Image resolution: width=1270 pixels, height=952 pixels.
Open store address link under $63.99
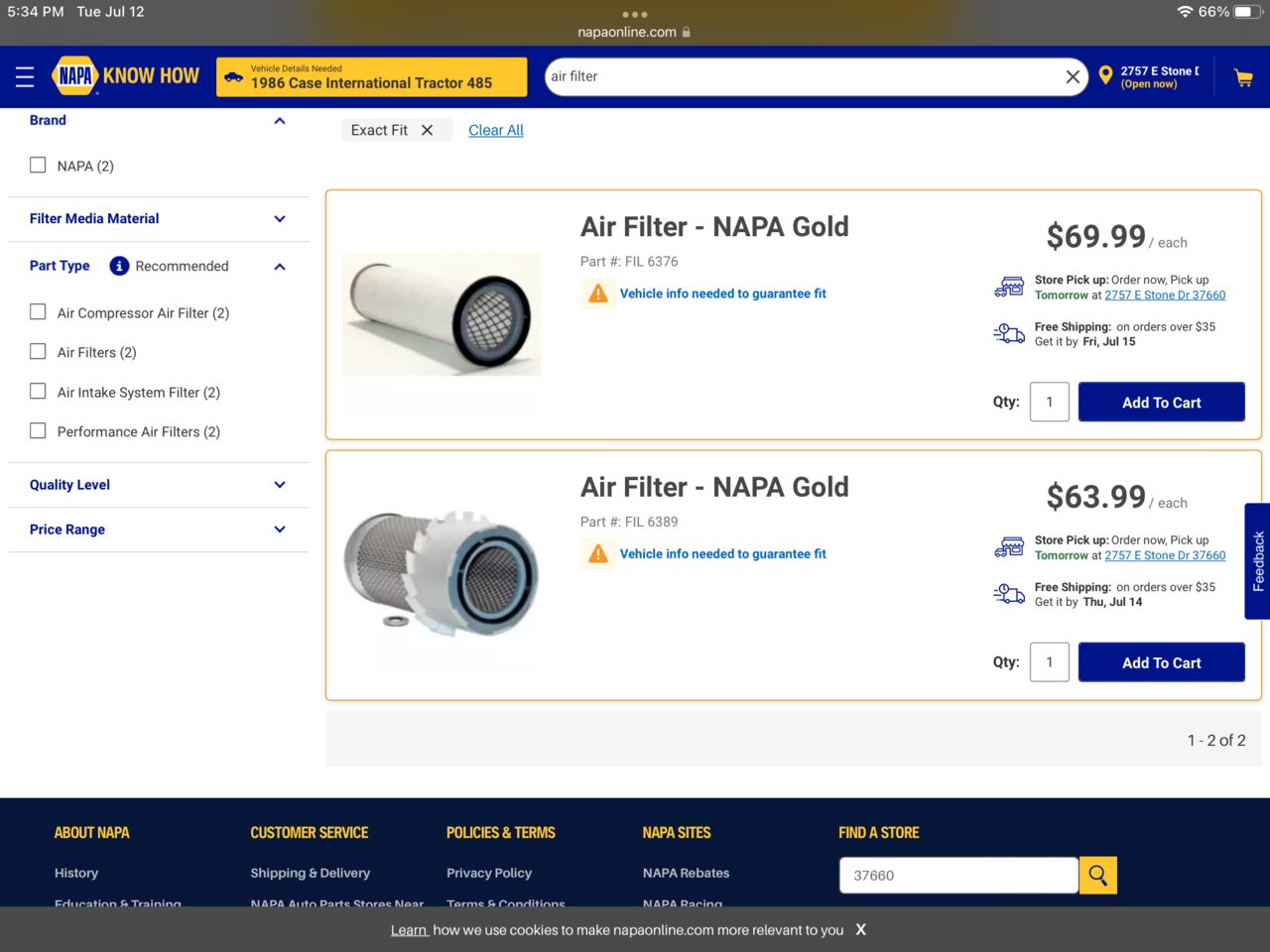coord(1165,556)
